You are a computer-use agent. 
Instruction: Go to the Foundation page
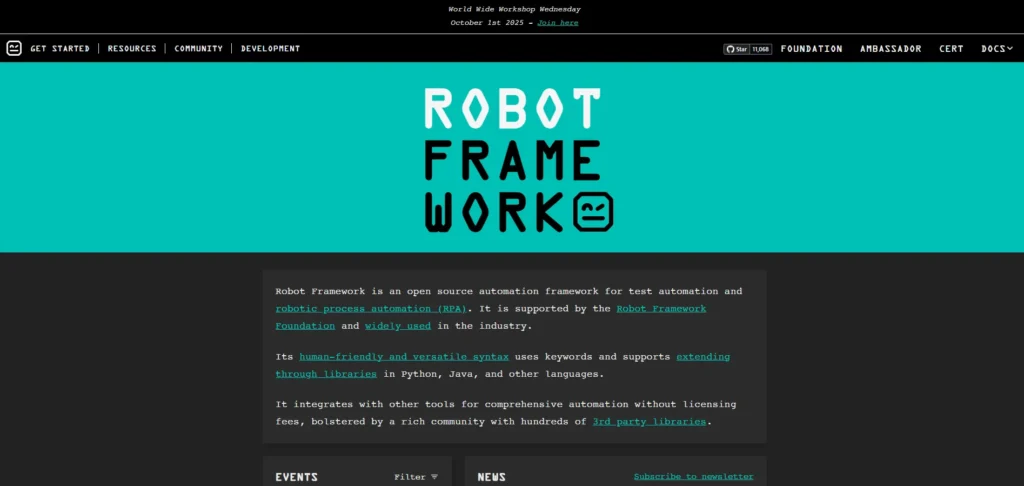pos(812,49)
